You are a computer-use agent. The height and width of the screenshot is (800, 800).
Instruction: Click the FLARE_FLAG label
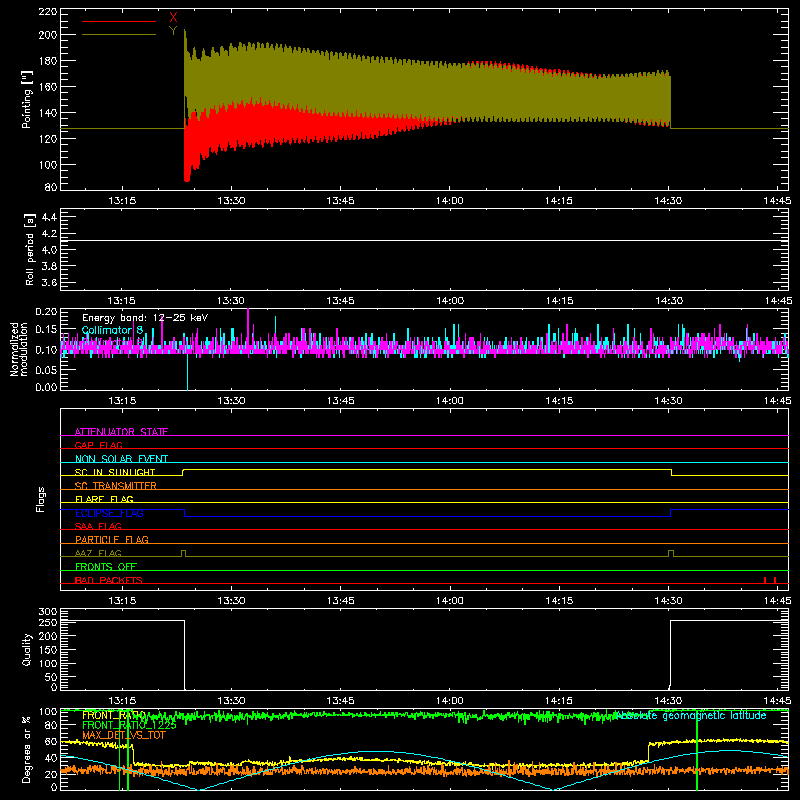(104, 499)
